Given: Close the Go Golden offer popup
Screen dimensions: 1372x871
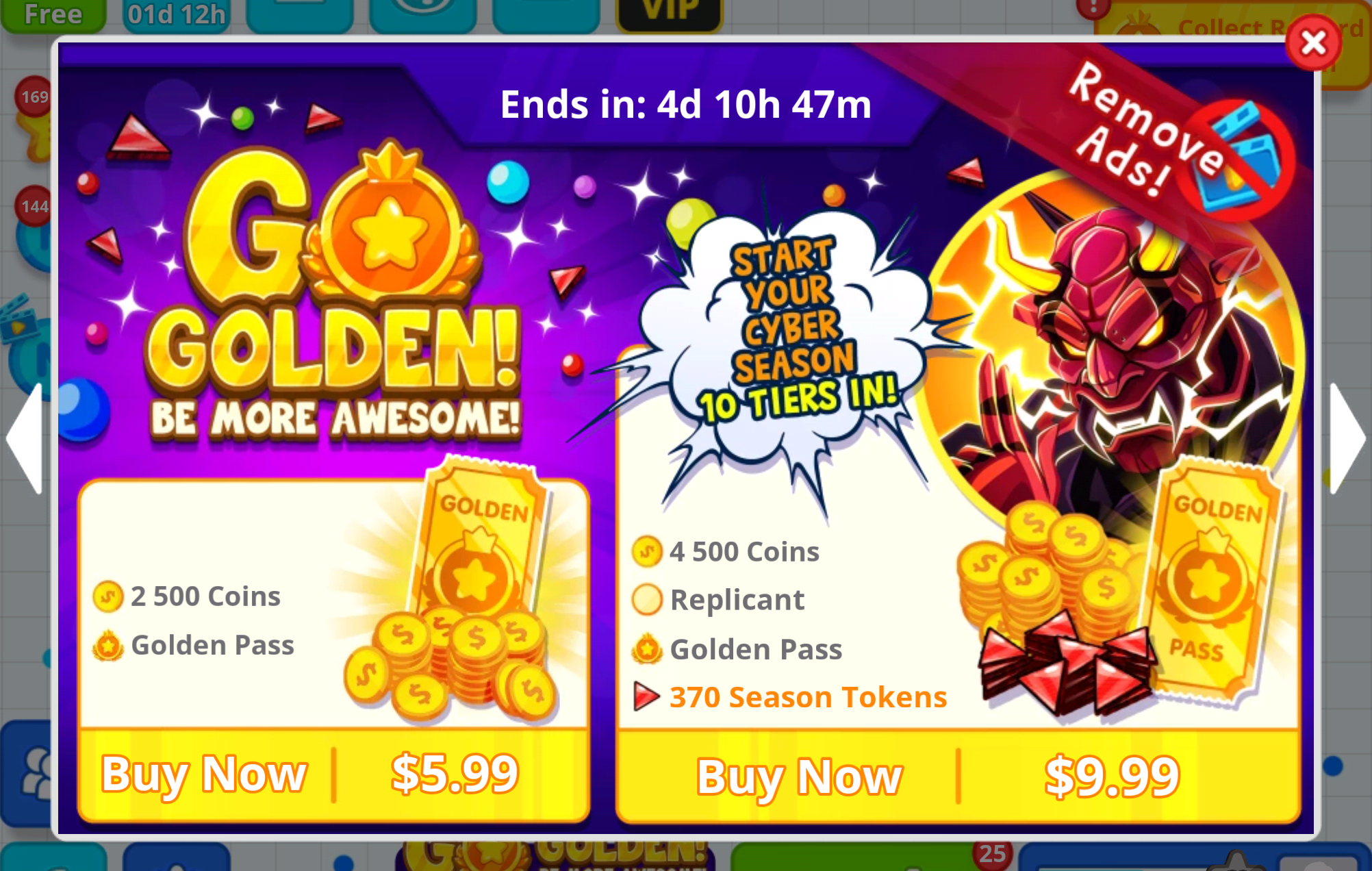Looking at the screenshot, I should pos(1312,42).
